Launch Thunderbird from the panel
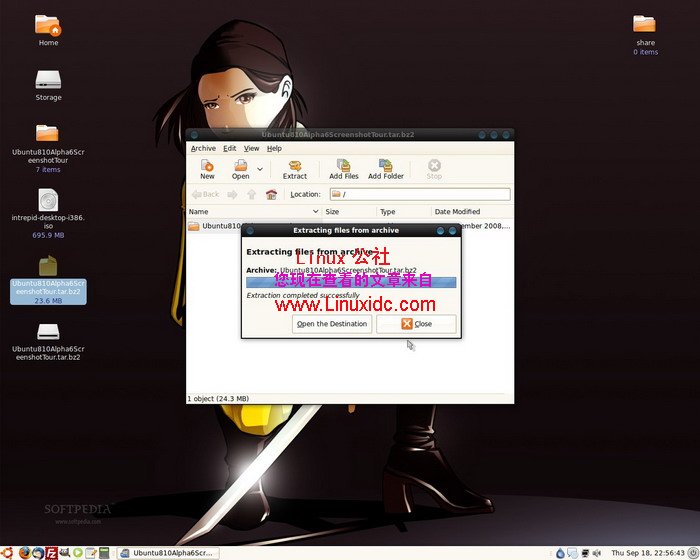Image resolution: width=700 pixels, height=560 pixels. point(38,553)
